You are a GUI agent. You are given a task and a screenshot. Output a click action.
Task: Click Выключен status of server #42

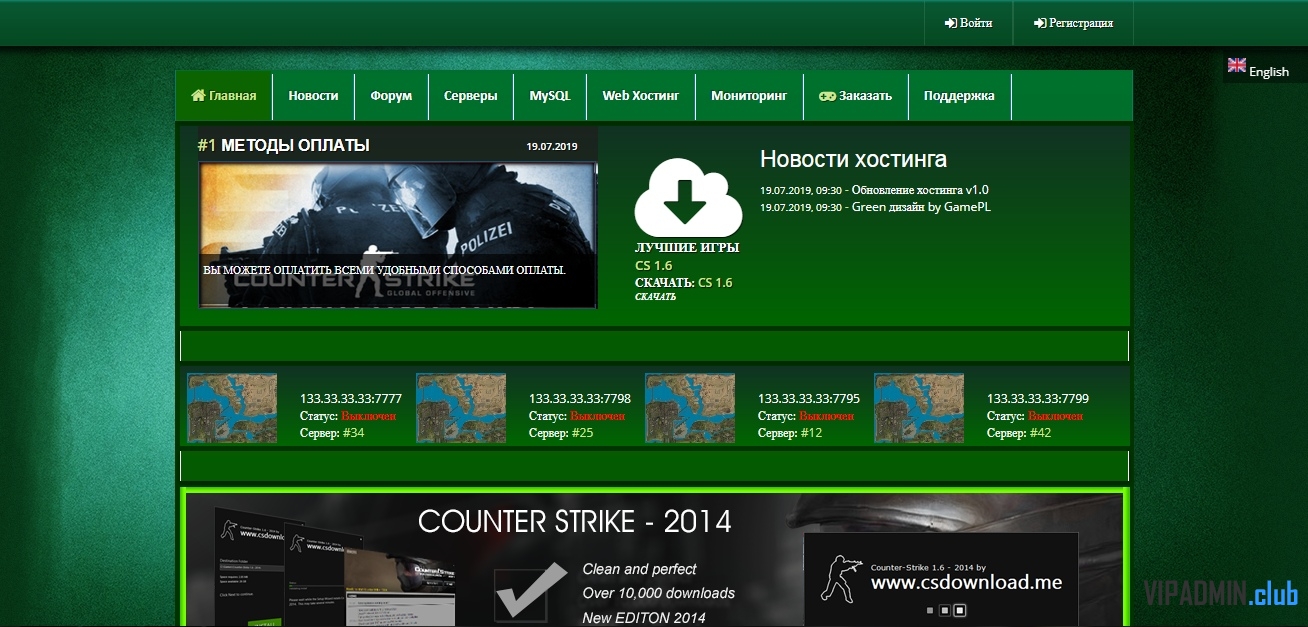click(1056, 416)
